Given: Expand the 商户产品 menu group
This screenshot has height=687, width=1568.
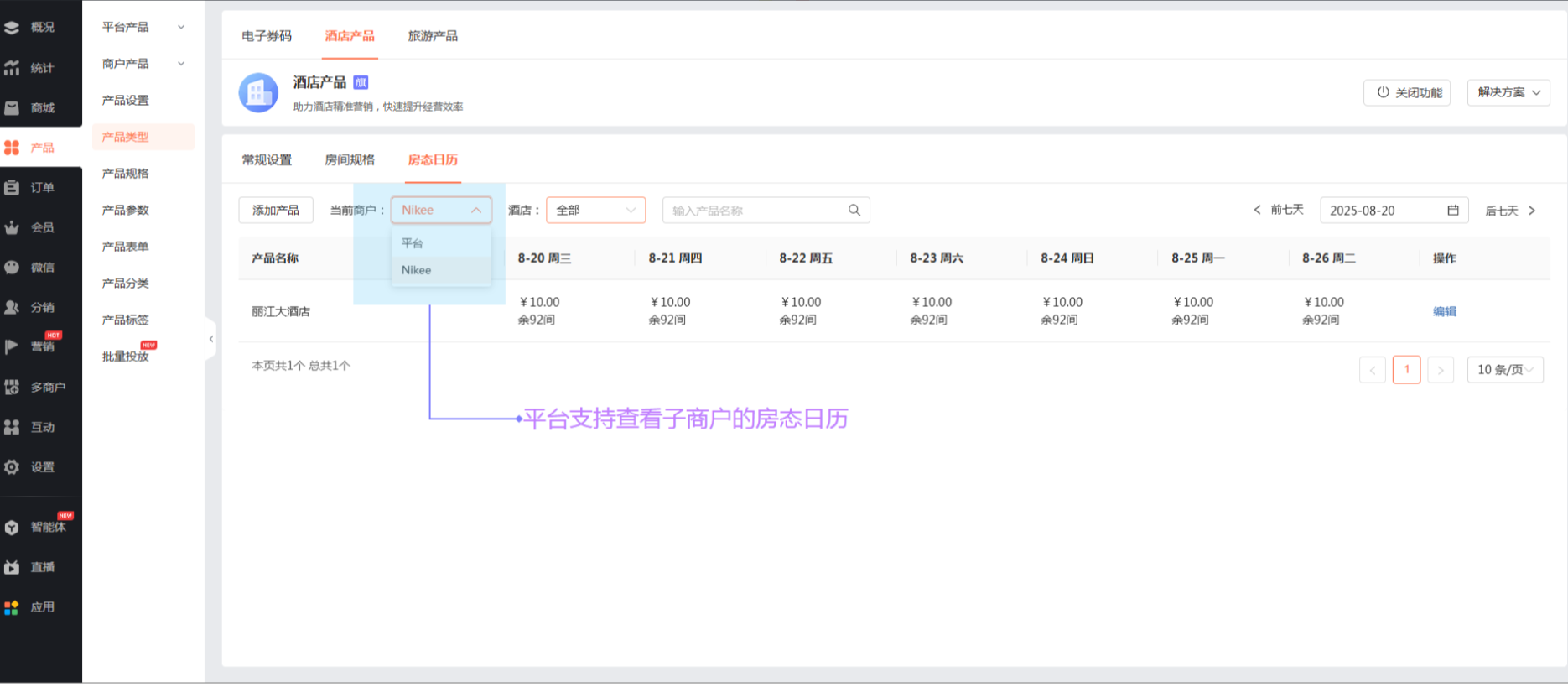Looking at the screenshot, I should 143,64.
